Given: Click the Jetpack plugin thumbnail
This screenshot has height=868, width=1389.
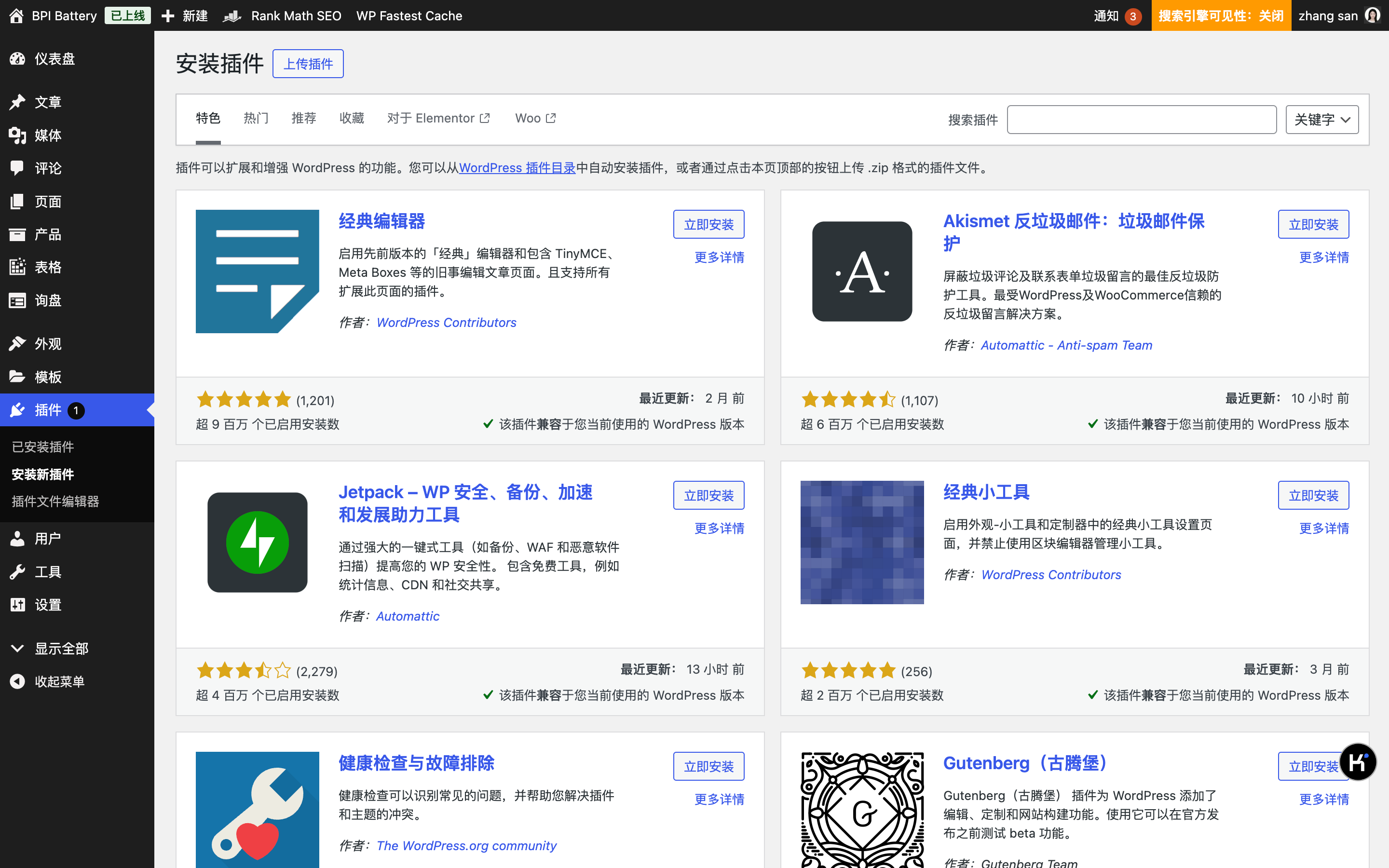Looking at the screenshot, I should [x=257, y=542].
